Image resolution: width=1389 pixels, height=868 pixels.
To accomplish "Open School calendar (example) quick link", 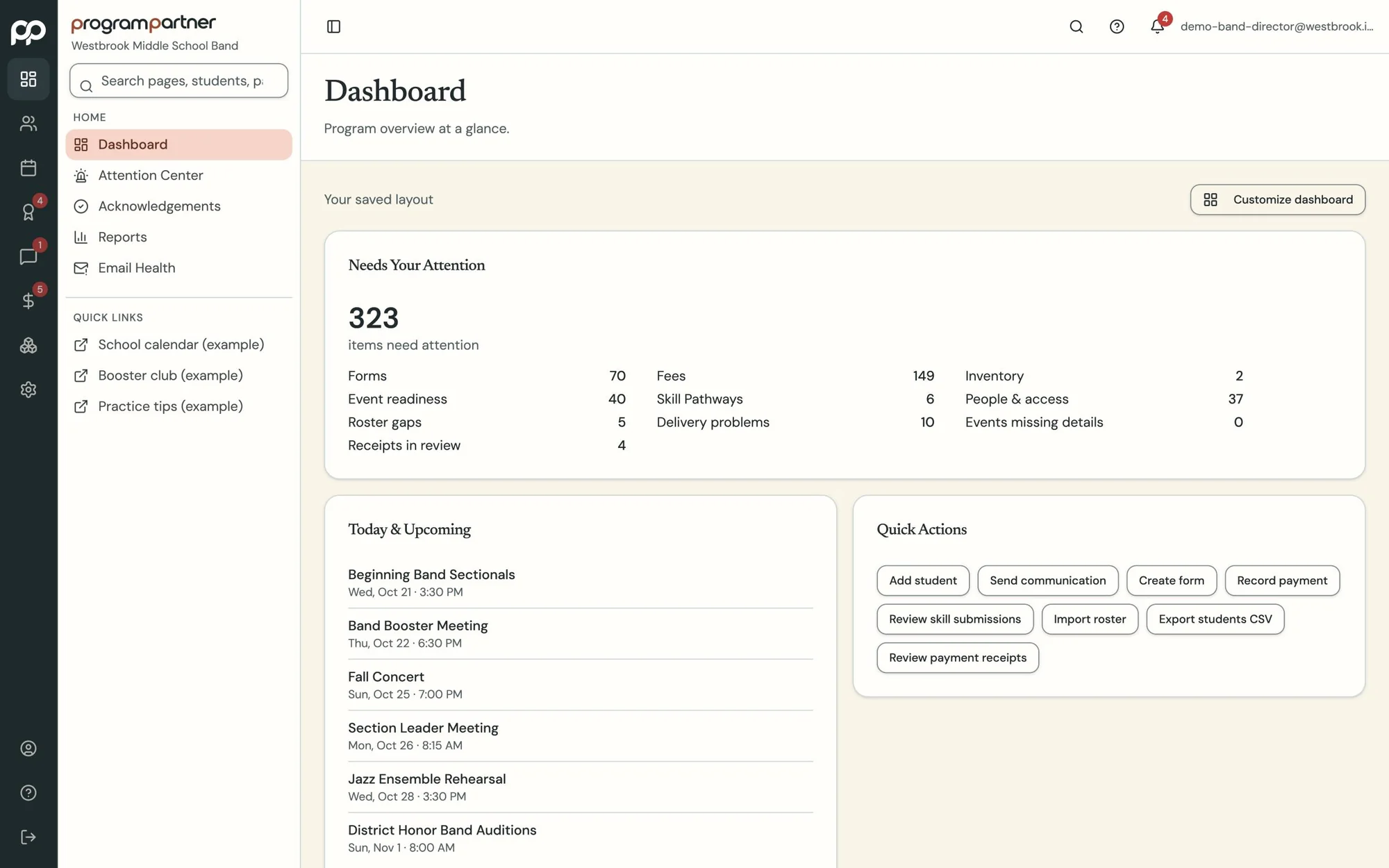I will pyautogui.click(x=179, y=345).
